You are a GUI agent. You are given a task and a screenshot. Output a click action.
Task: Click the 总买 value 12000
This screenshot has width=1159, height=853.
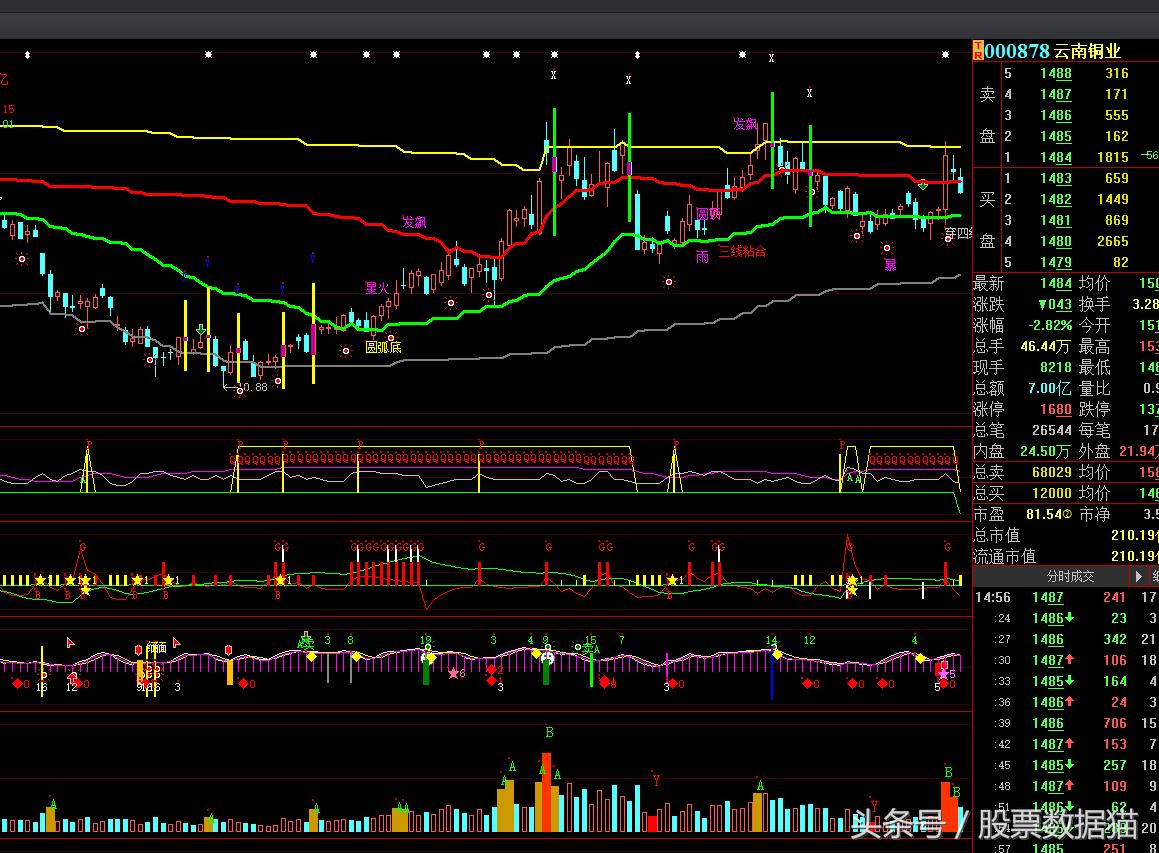tap(1051, 493)
